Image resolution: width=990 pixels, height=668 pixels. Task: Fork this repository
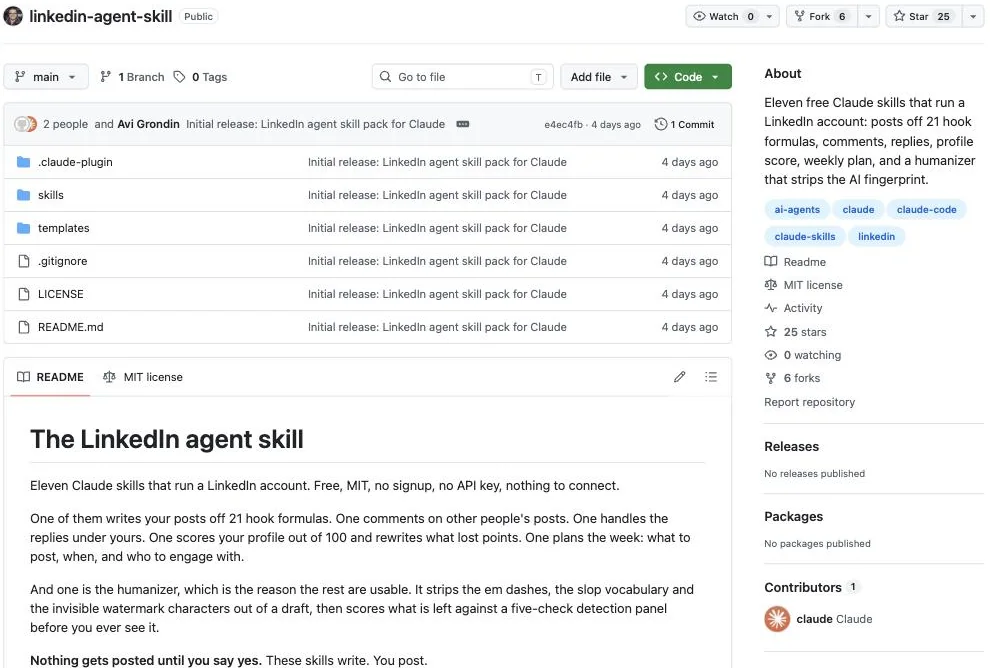(821, 16)
